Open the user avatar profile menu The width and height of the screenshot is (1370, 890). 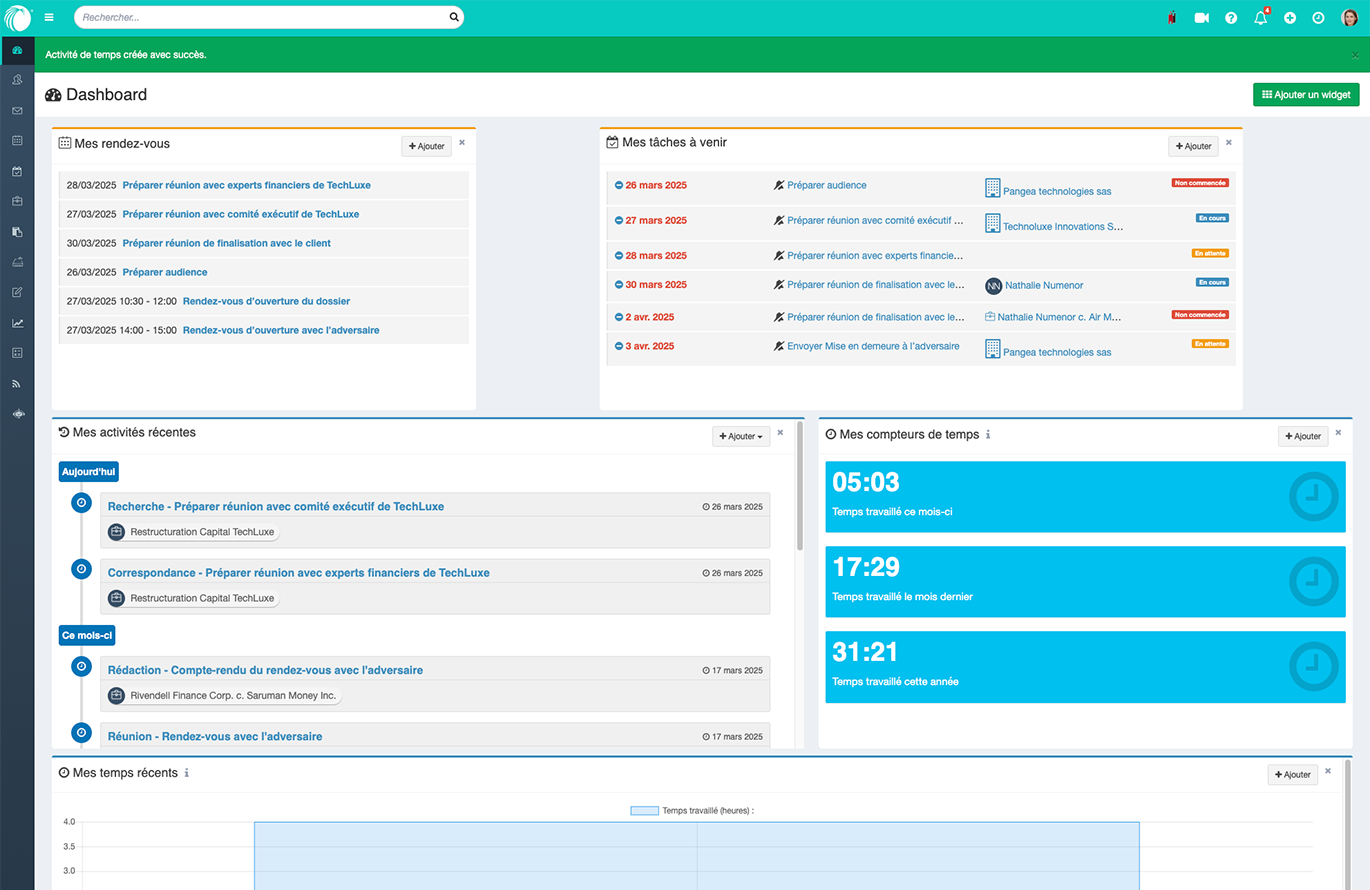coord(1349,18)
